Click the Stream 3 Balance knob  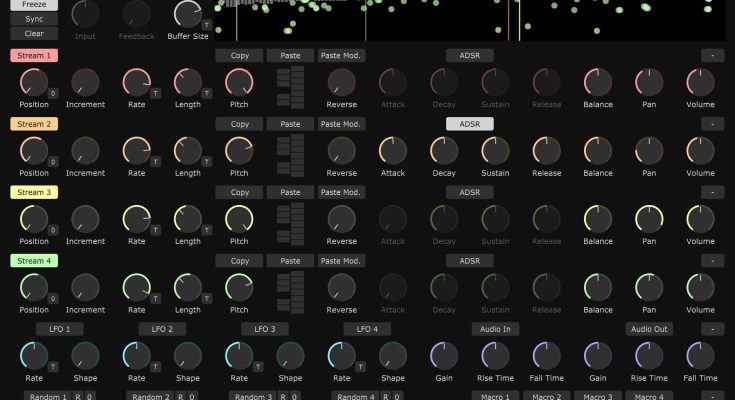click(598, 219)
